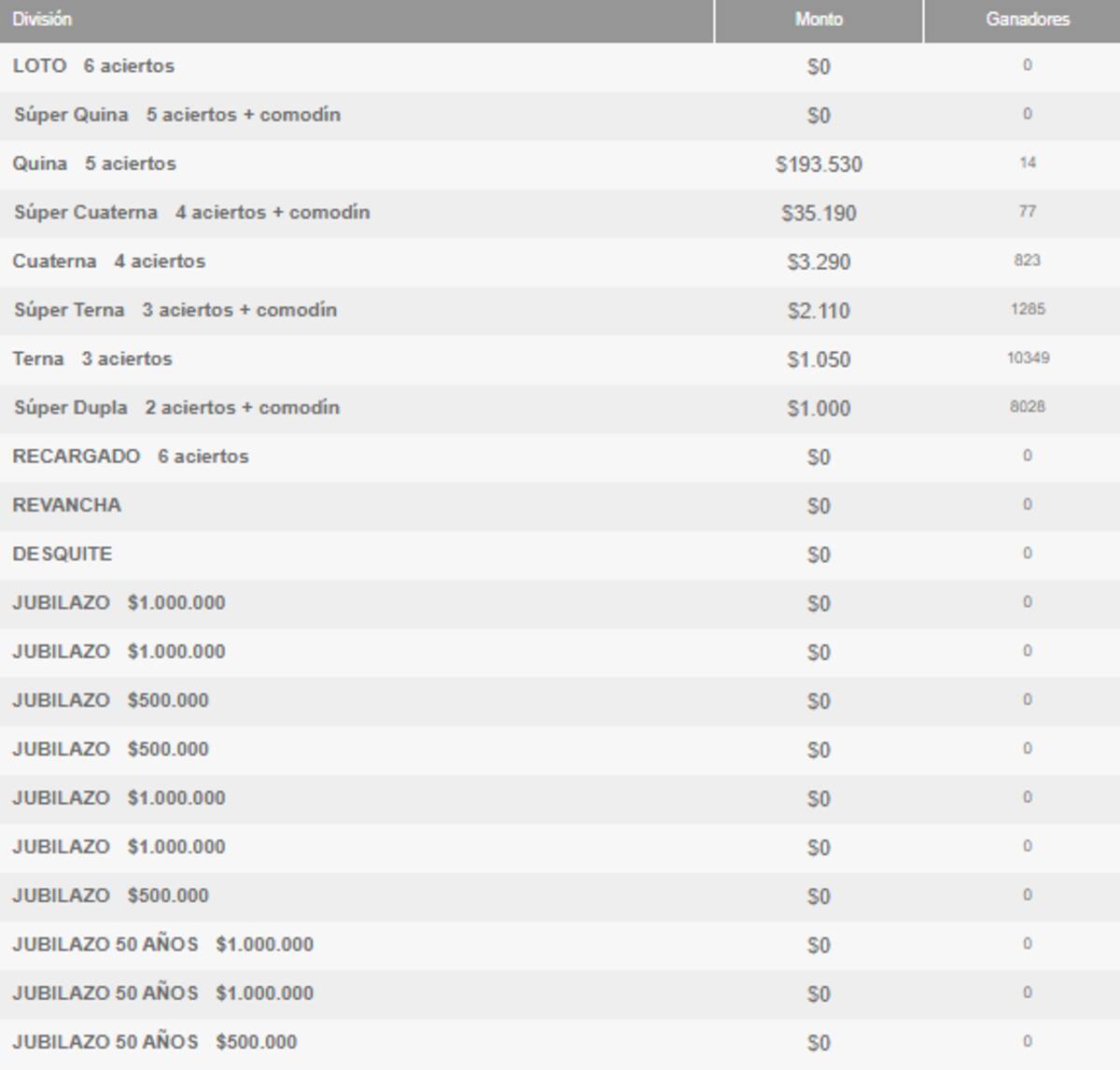Viewport: 1120px width, 1070px height.
Task: Click the winners value 1285
Action: pyautogui.click(x=1028, y=309)
